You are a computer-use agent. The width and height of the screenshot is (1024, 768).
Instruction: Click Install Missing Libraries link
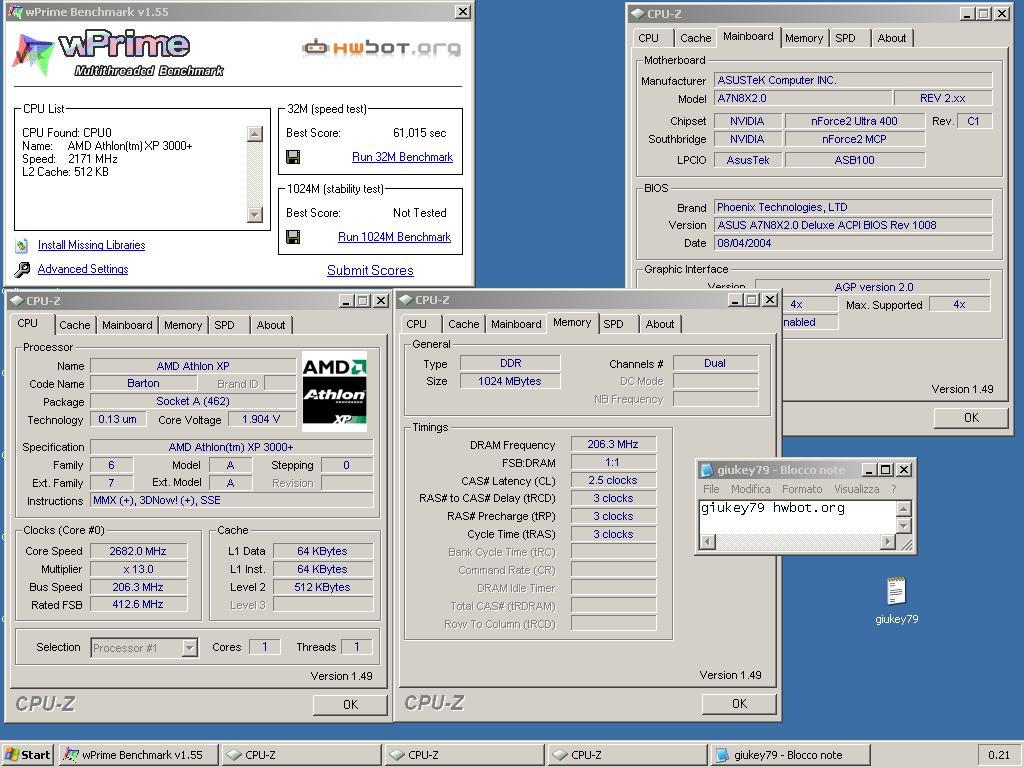click(x=91, y=245)
